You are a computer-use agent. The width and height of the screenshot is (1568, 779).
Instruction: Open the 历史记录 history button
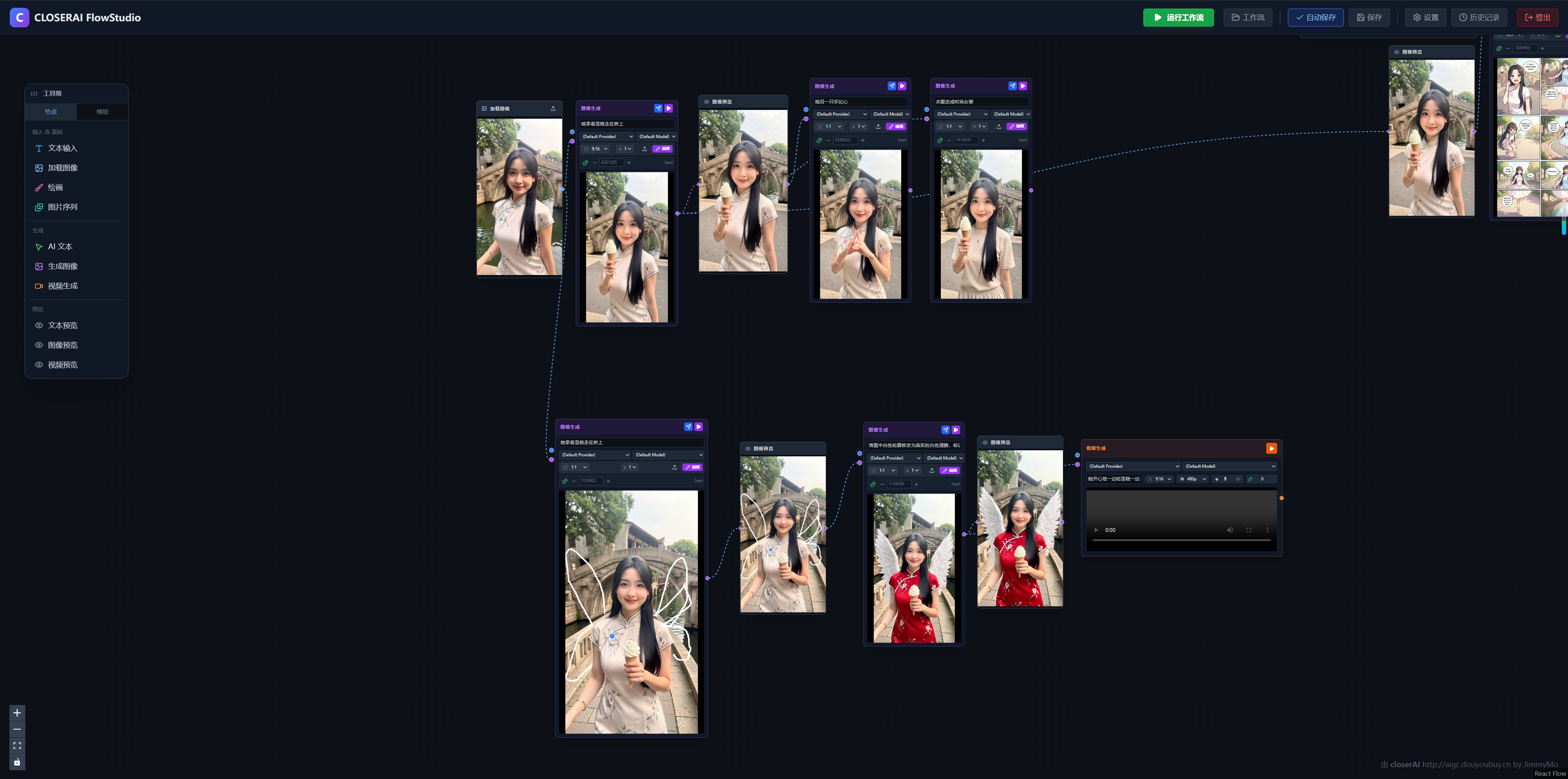[x=1479, y=17]
